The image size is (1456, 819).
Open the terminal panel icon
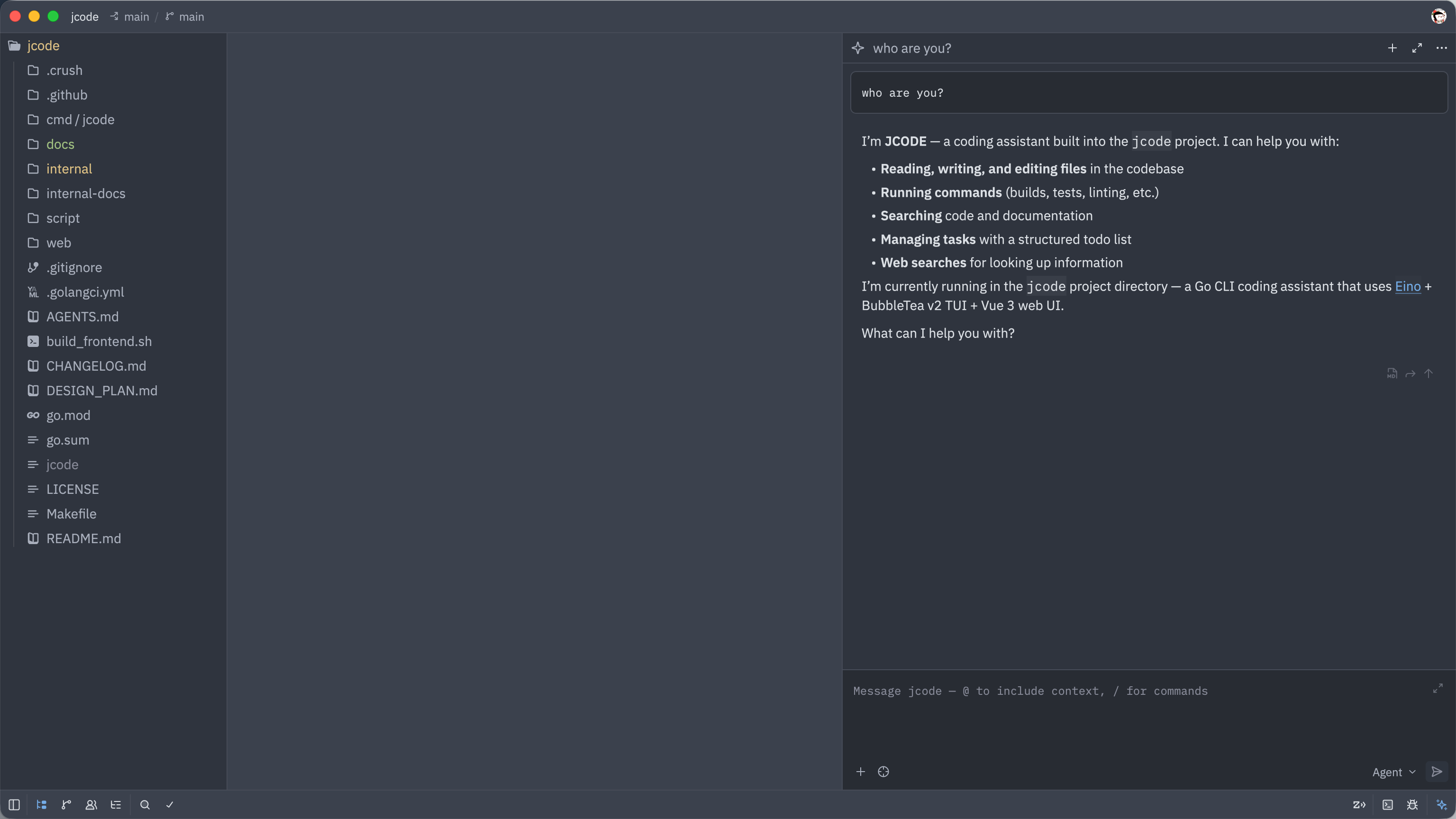click(1388, 804)
